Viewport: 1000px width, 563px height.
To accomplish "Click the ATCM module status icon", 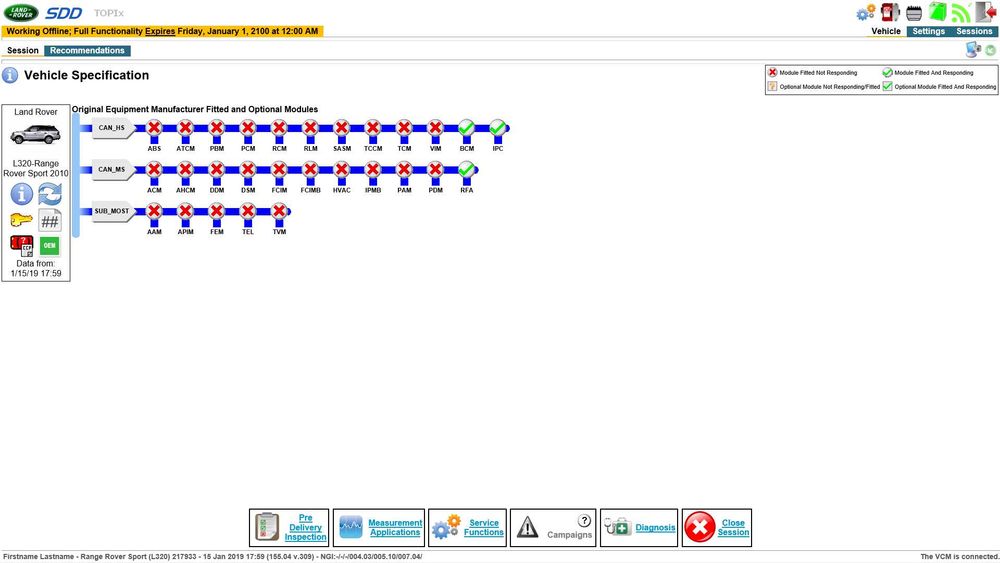I will click(185, 128).
